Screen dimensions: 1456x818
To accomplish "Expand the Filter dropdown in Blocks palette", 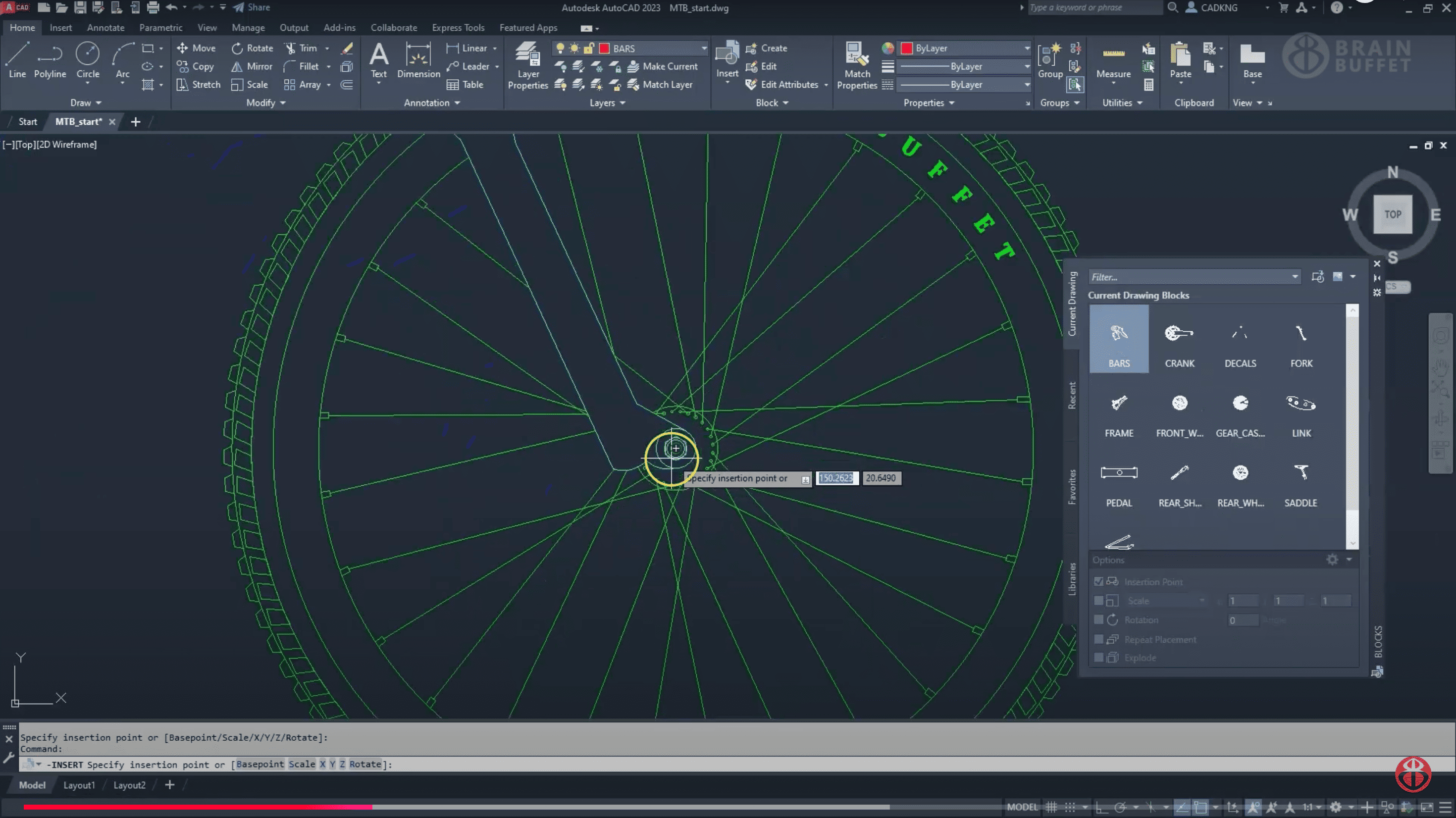I will click(x=1295, y=277).
